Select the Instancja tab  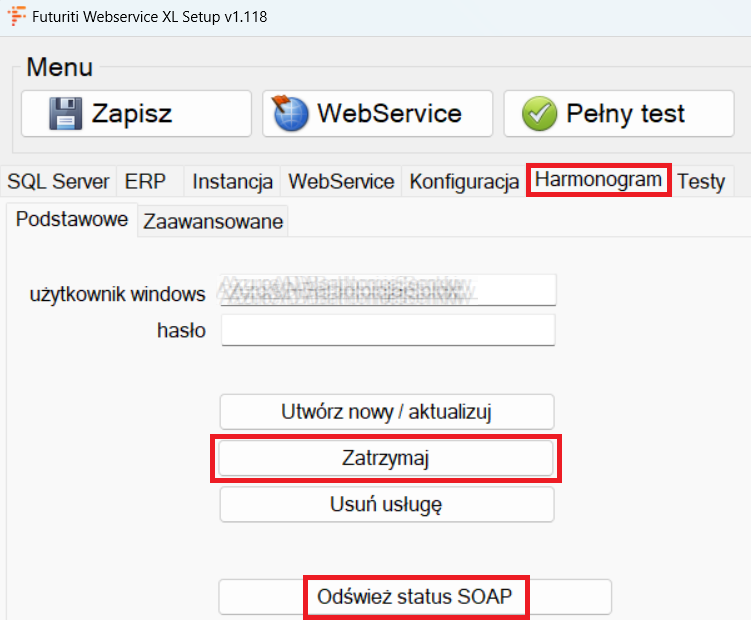pos(232,182)
